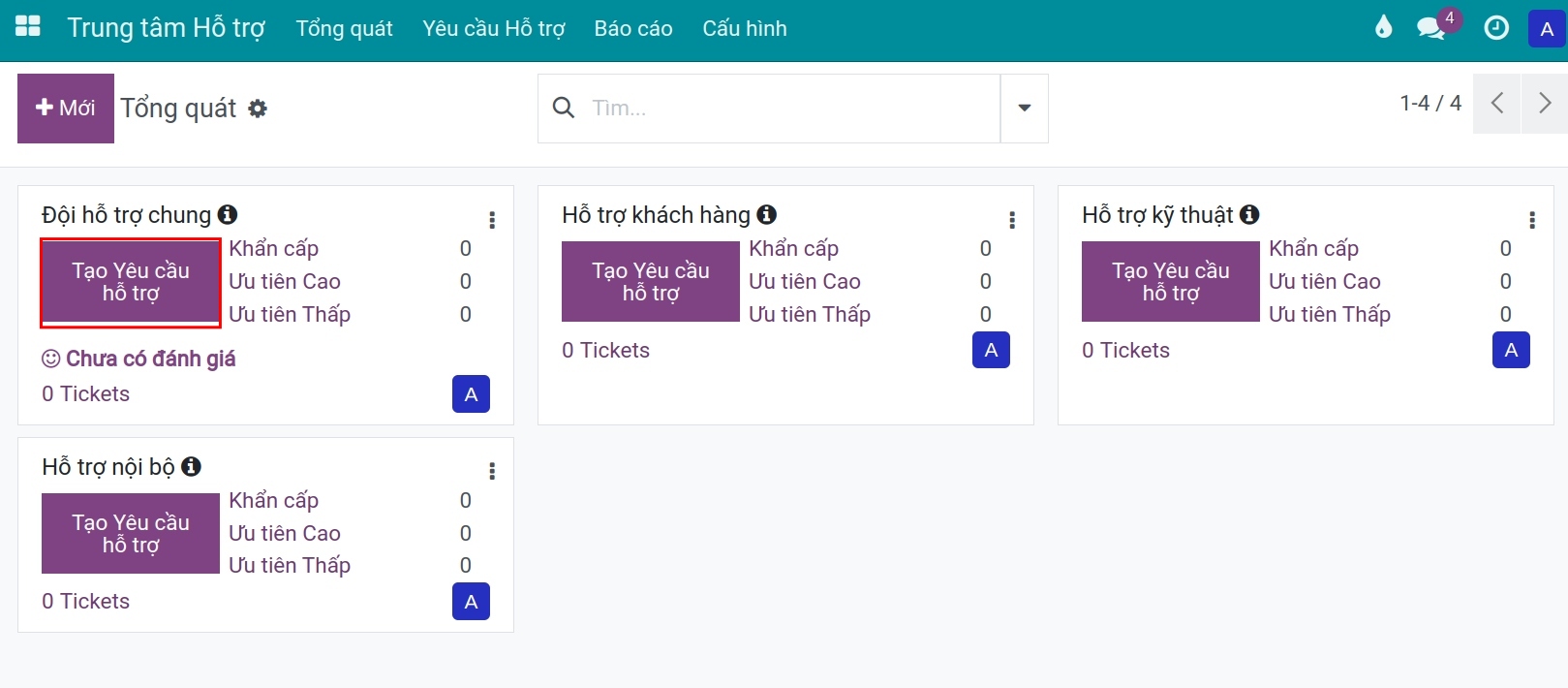Click the water drop icon in top bar
This screenshot has width=1568, height=688.
[x=1383, y=27]
